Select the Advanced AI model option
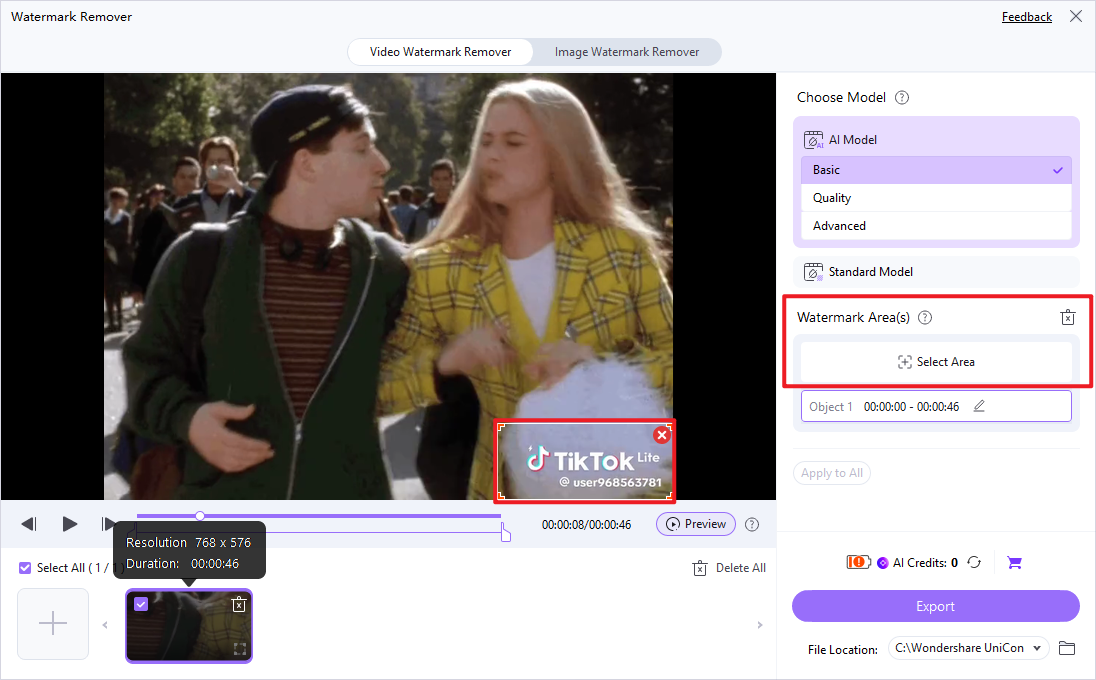The height and width of the screenshot is (680, 1096). tap(936, 226)
